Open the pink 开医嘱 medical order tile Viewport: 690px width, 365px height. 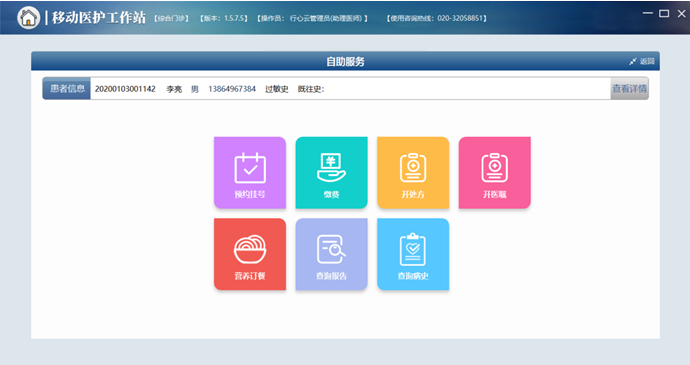pos(495,173)
